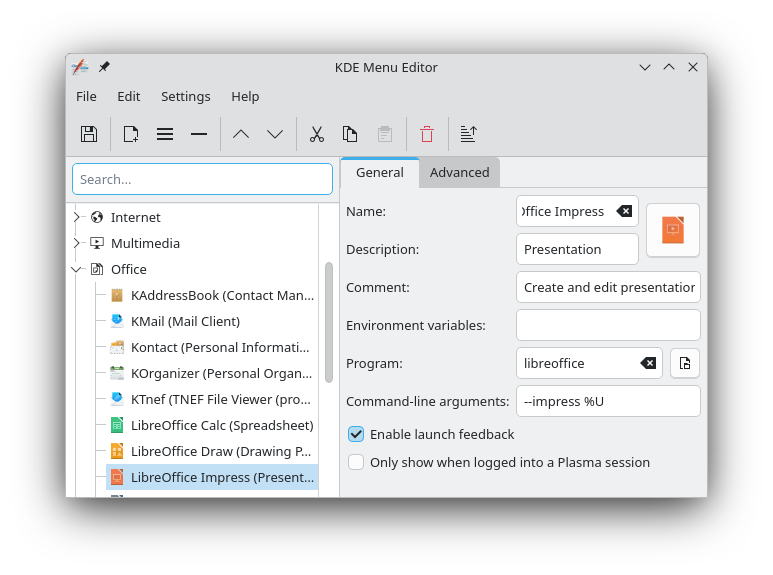Click the New Item toolbar icon
This screenshot has width=773, height=575.
(131, 134)
